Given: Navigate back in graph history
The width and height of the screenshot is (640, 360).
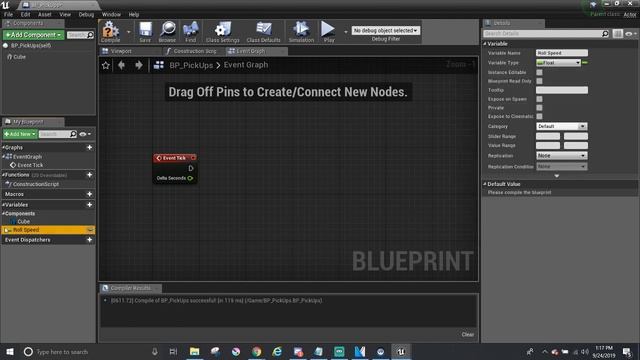Looking at the screenshot, I should point(121,65).
